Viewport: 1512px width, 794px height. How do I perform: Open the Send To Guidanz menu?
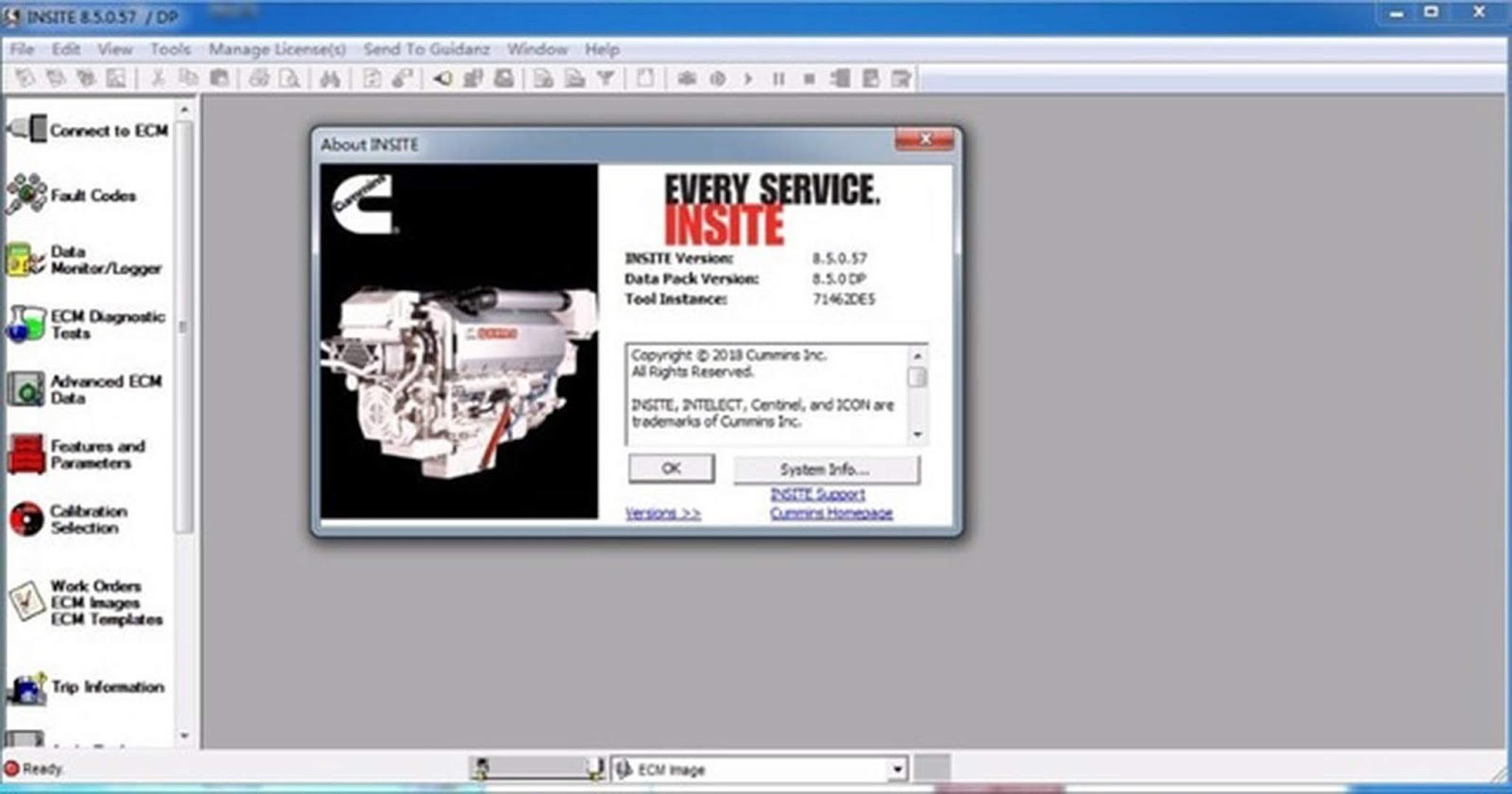[x=426, y=49]
